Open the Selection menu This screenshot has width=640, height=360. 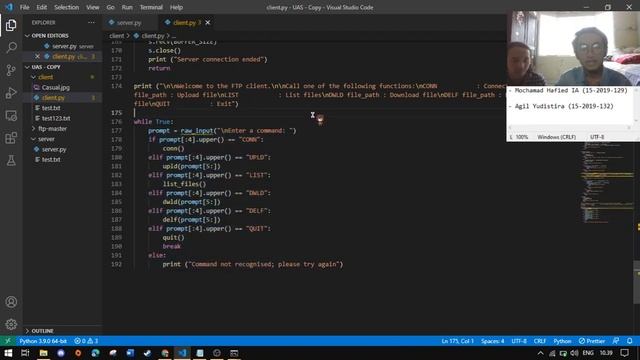click(x=67, y=7)
